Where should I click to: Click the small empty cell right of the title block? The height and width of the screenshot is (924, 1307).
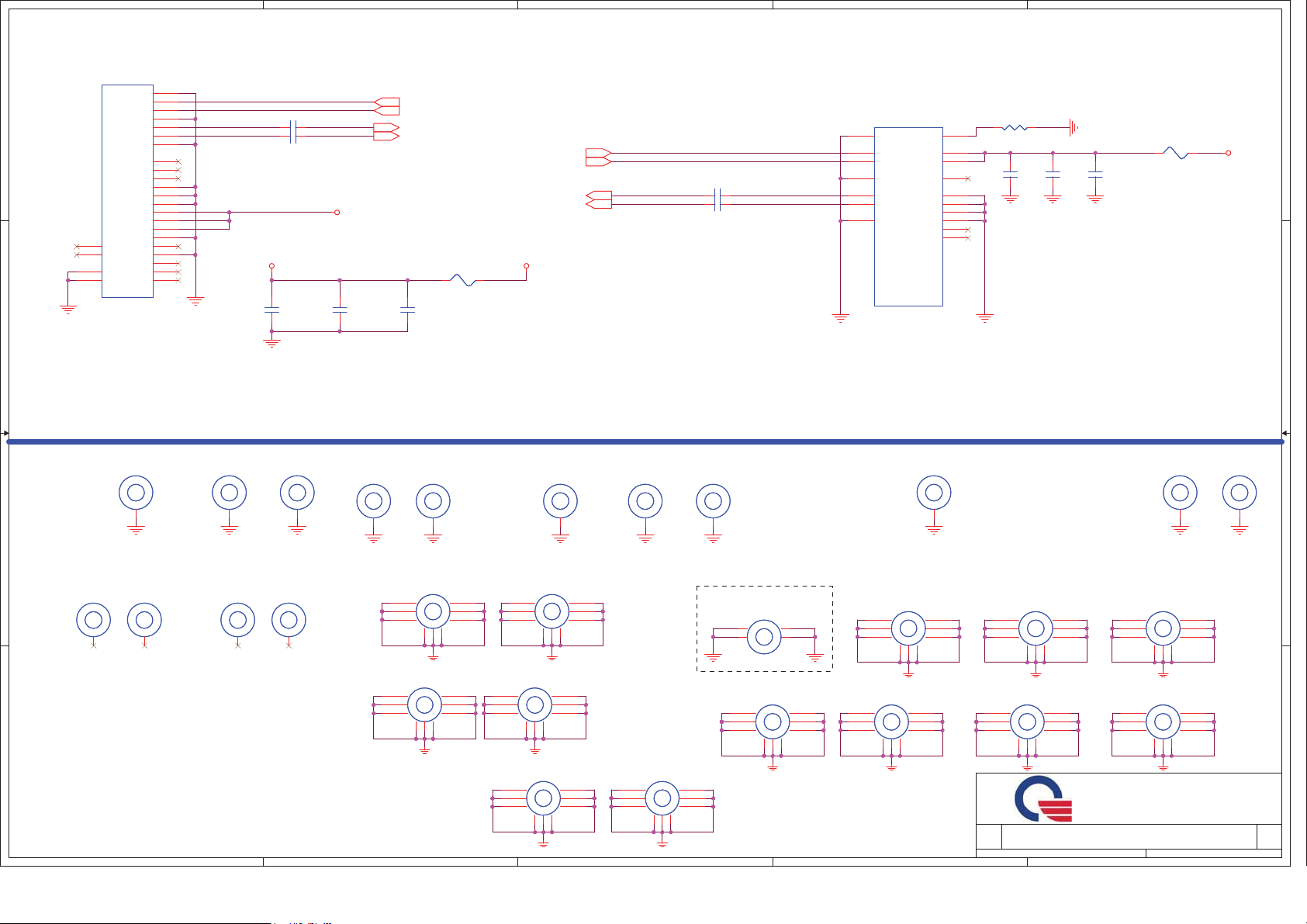click(1269, 836)
